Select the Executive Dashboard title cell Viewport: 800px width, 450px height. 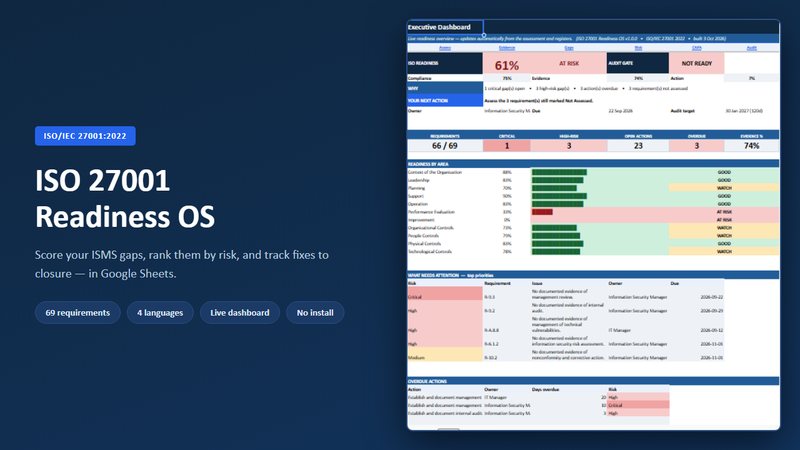coord(445,27)
